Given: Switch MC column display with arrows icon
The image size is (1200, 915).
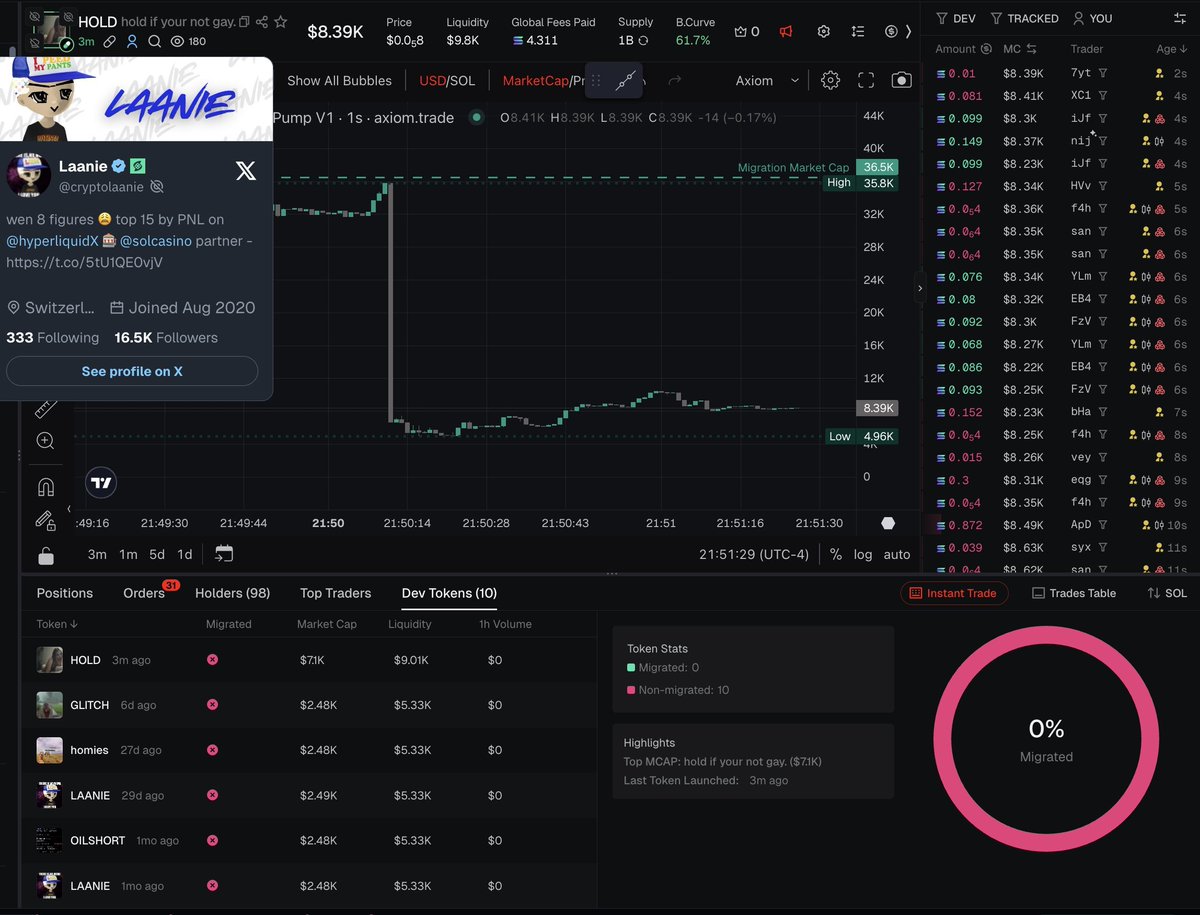Looking at the screenshot, I should point(1031,49).
